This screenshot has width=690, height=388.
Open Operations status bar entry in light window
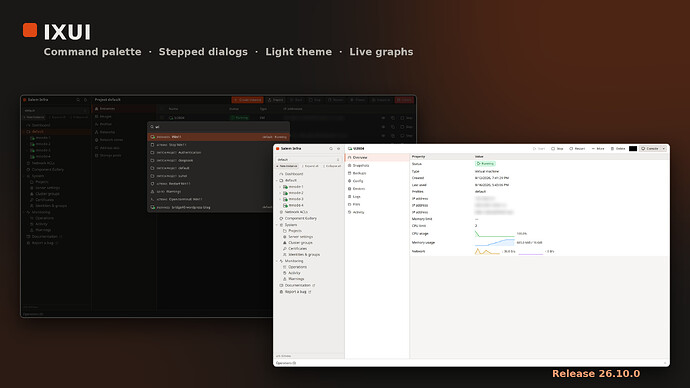click(x=286, y=363)
